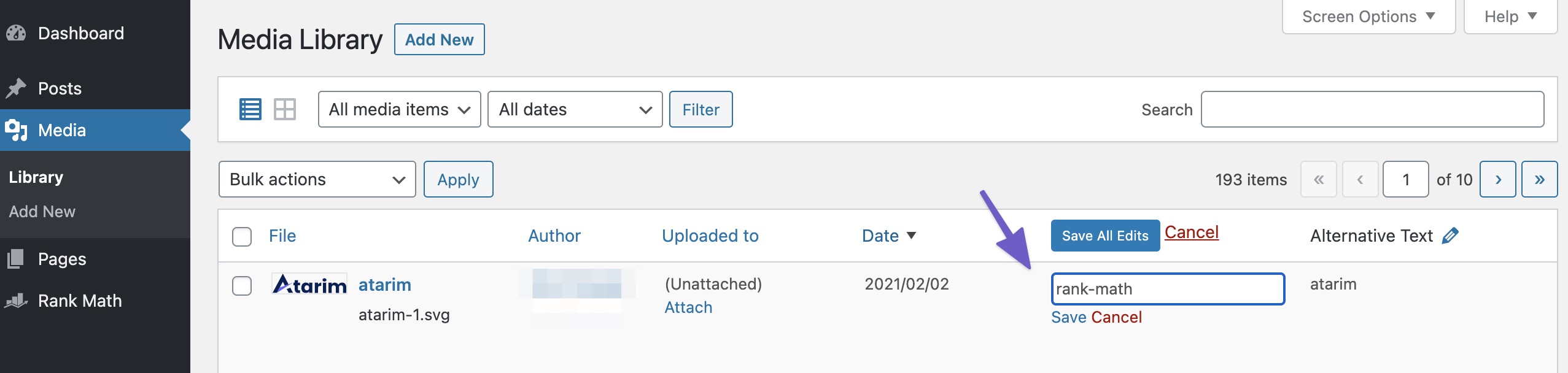Check the atarim media row checkbox
The image size is (1568, 373).
coord(242,285)
